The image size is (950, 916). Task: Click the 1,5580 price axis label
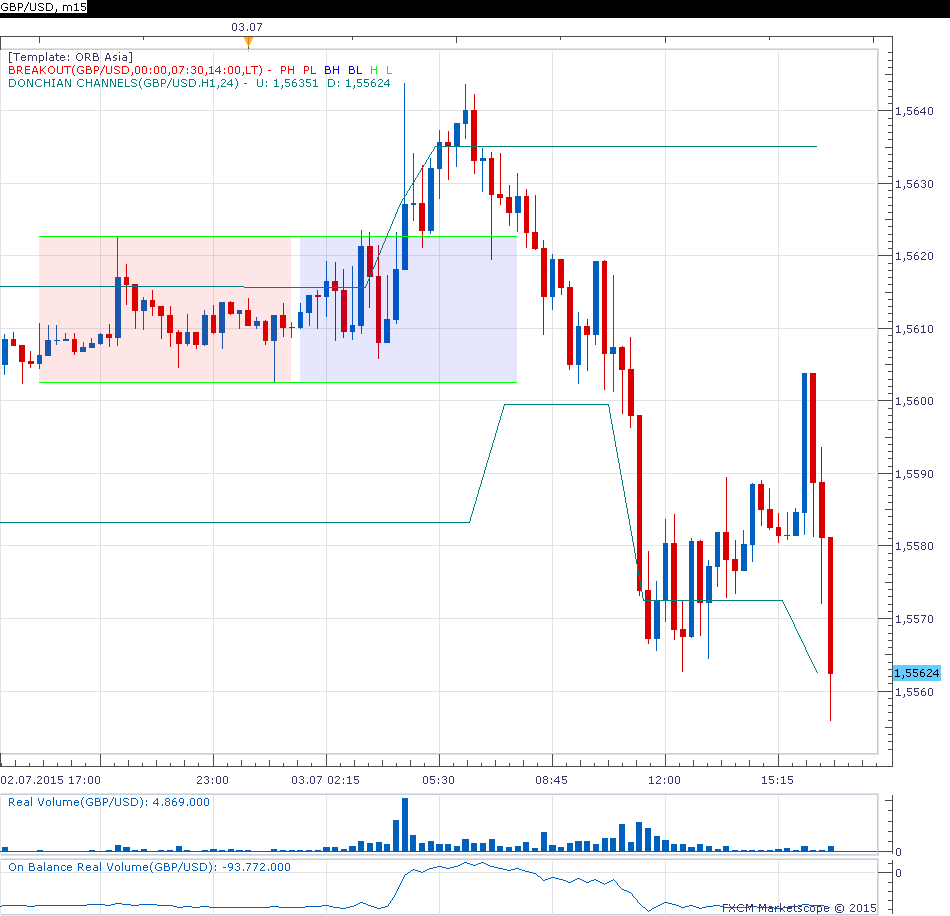click(914, 546)
